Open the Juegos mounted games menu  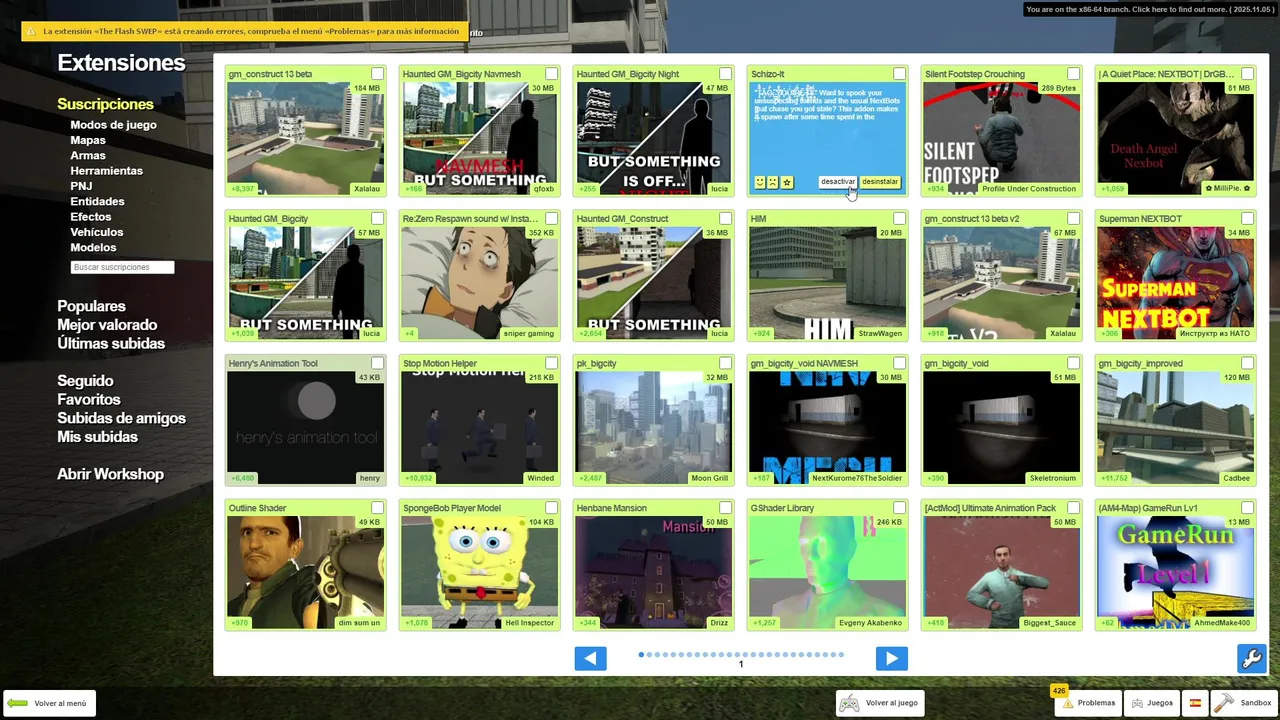point(1152,703)
